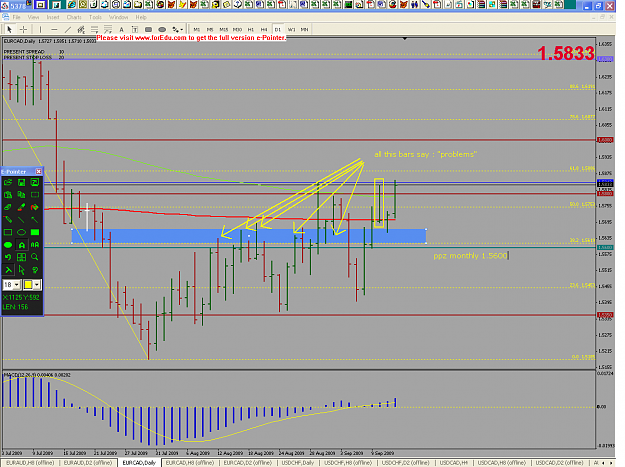Select the D1 timeframe button

[277, 29]
